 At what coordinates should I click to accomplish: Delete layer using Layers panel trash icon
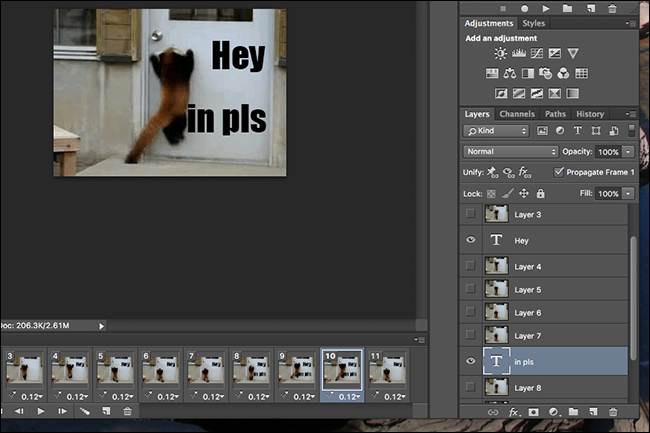[612, 411]
